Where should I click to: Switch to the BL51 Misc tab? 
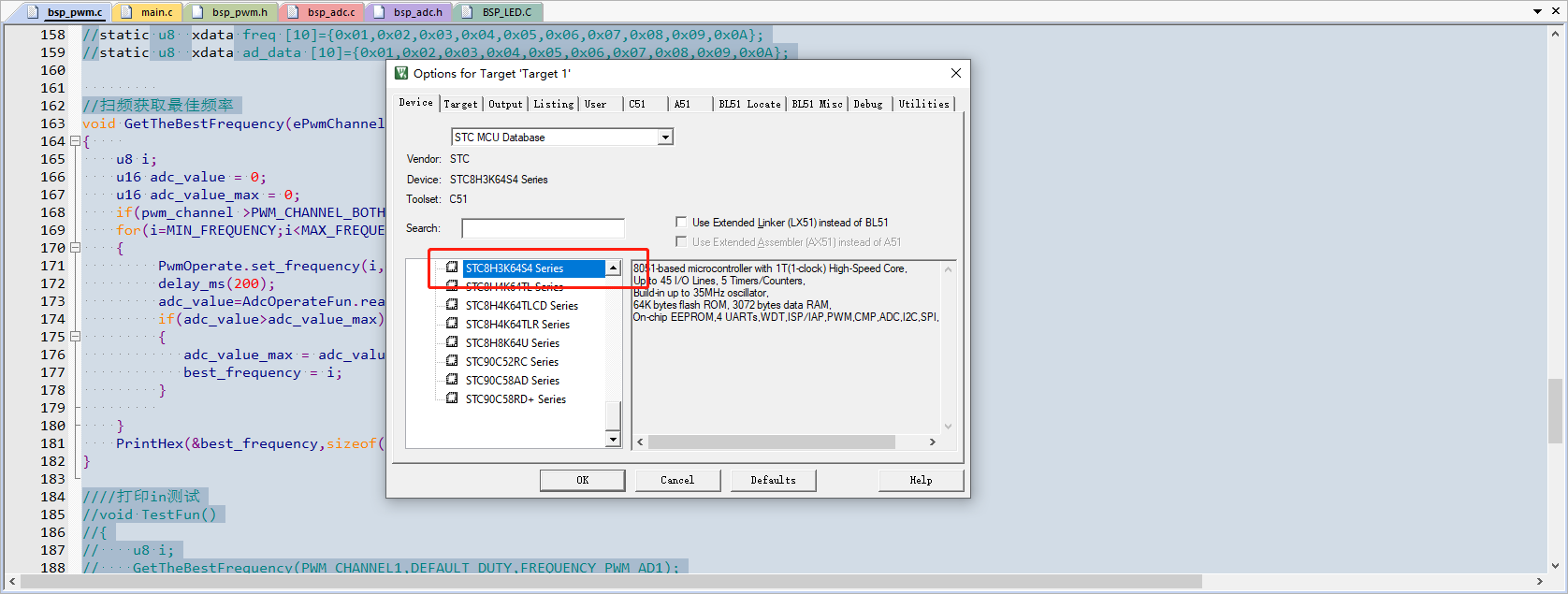tap(817, 104)
